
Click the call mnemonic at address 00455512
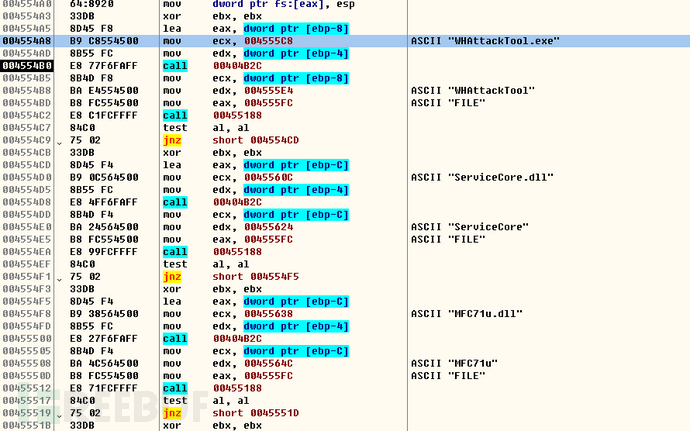175,388
